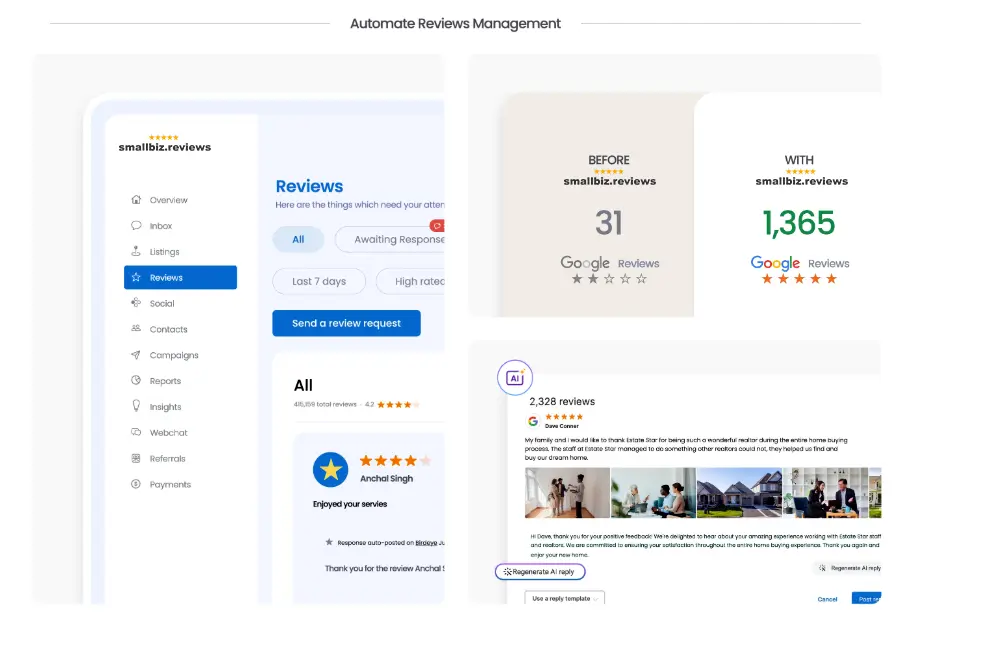Click Anchal Singh's blue star avatar
The height and width of the screenshot is (647, 987).
(330, 470)
